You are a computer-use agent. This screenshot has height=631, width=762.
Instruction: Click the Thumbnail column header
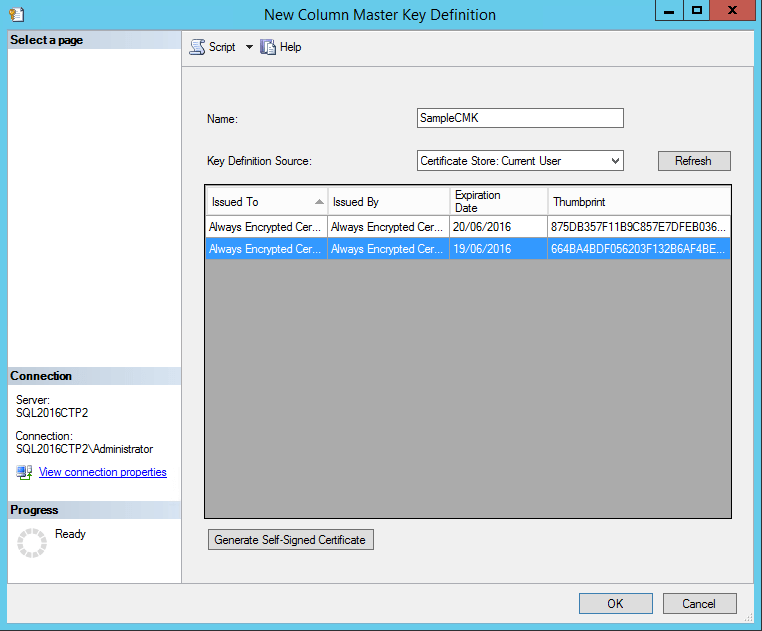(638, 201)
